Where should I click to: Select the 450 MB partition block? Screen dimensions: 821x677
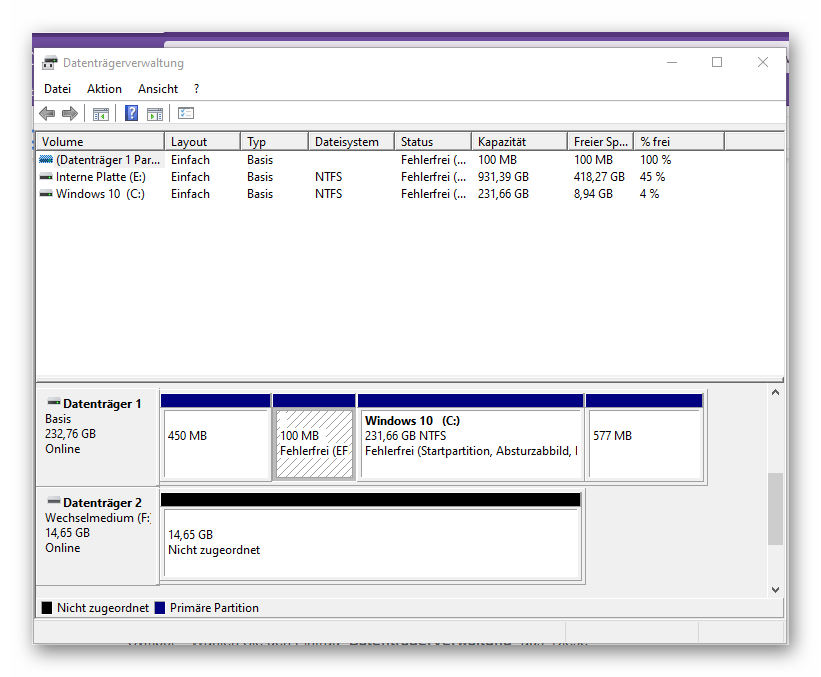tap(216, 437)
